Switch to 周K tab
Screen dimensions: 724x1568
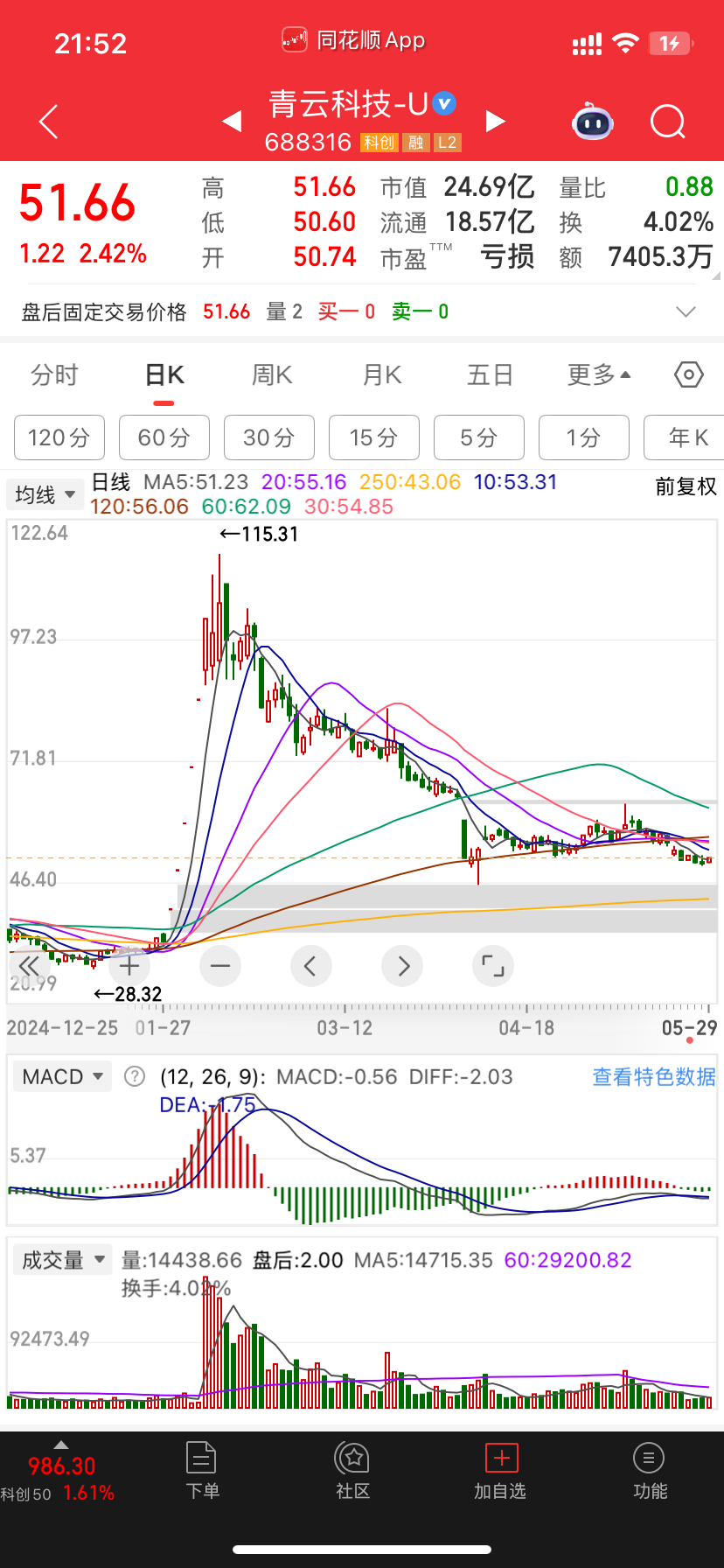(x=272, y=375)
